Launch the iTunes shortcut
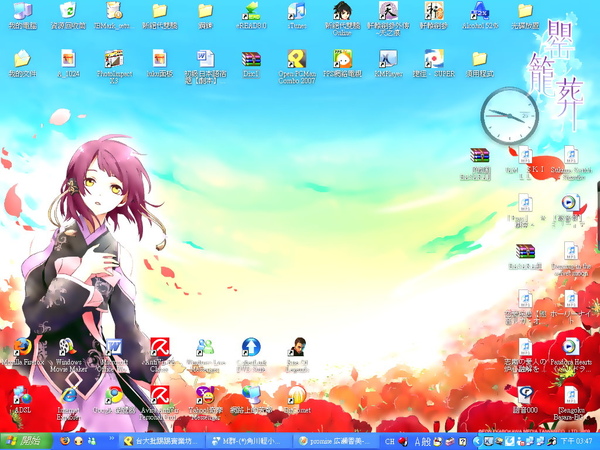600x450 pixels. [297, 15]
